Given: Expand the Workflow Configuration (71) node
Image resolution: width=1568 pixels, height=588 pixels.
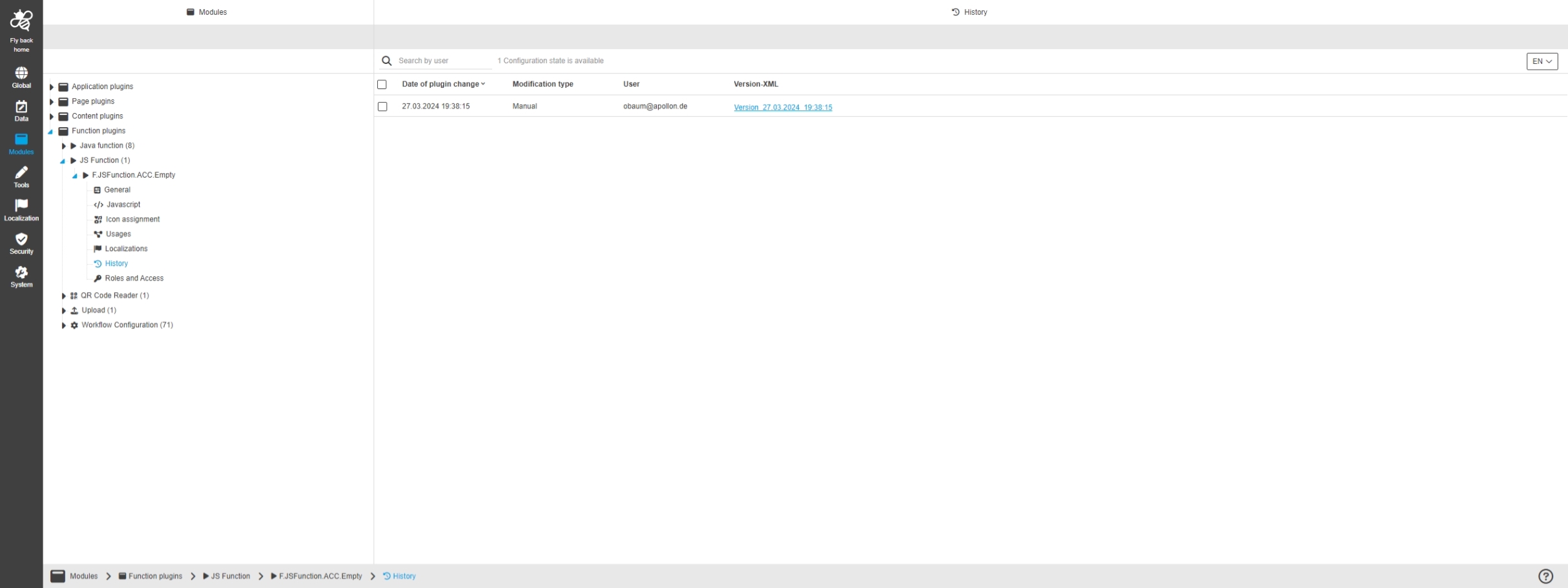Looking at the screenshot, I should point(64,325).
